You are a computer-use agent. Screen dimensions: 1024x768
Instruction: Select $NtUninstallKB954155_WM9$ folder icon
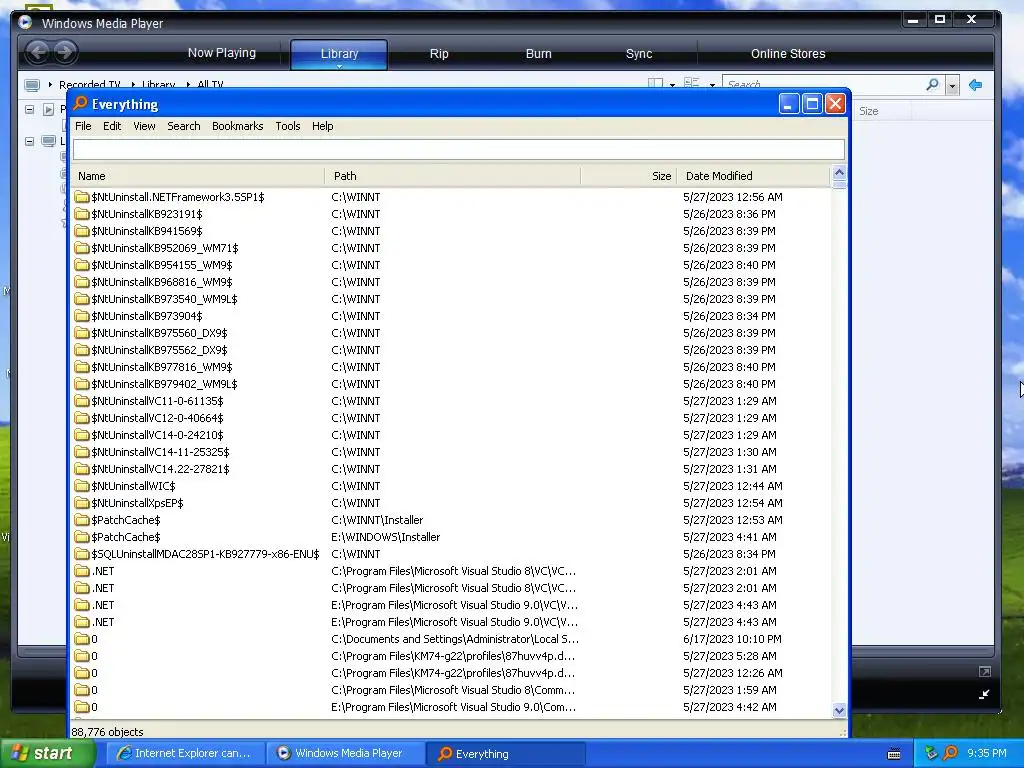click(x=82, y=264)
